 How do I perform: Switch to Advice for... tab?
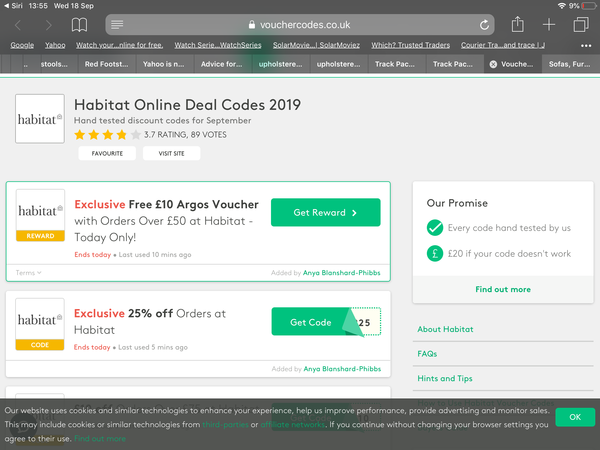[222, 64]
